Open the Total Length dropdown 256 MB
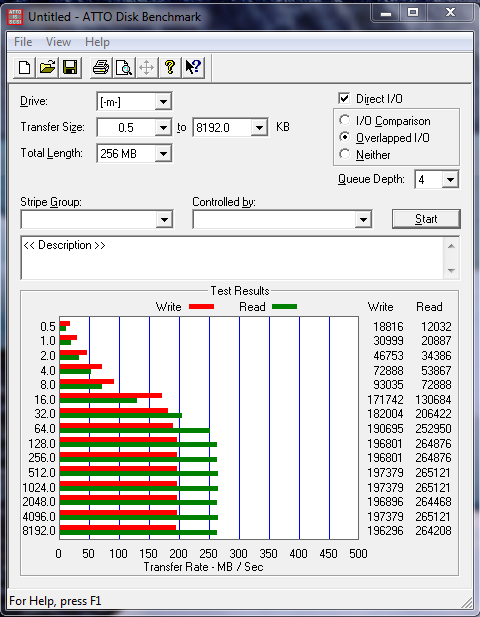 pos(163,153)
